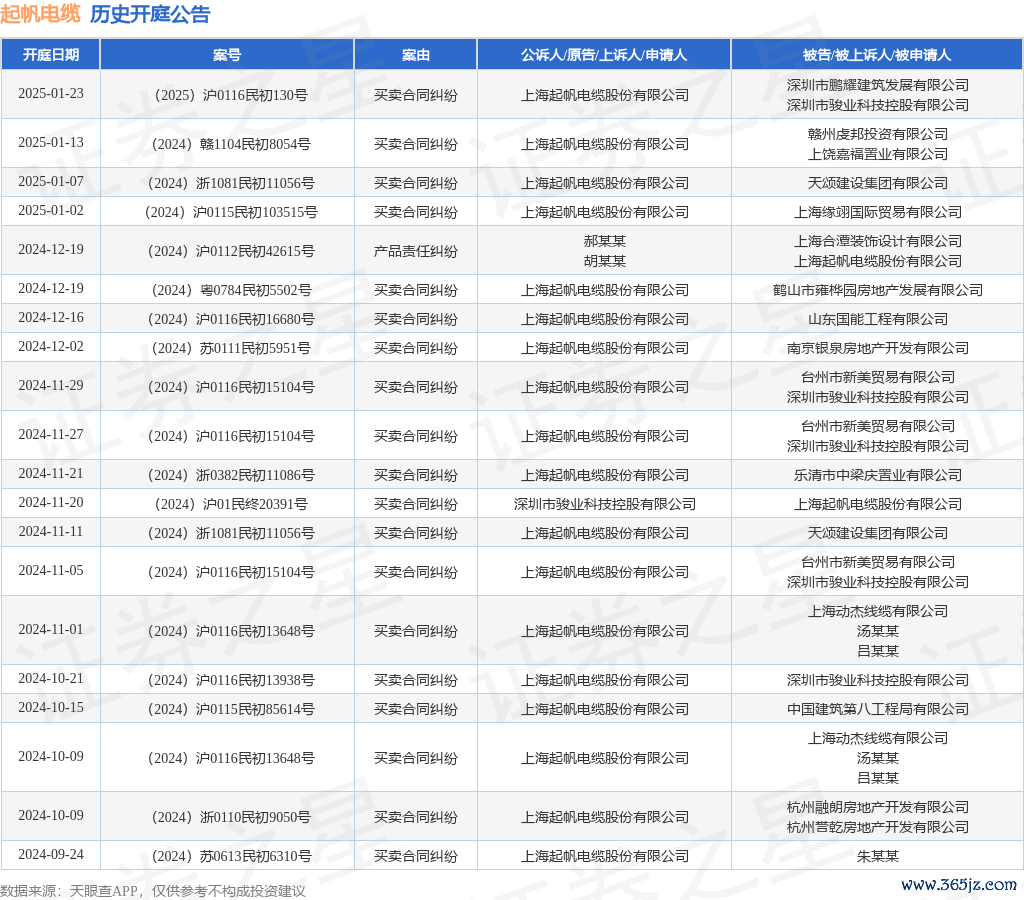Click the date cell 2025-01-02
This screenshot has height=900, width=1024.
(x=51, y=210)
